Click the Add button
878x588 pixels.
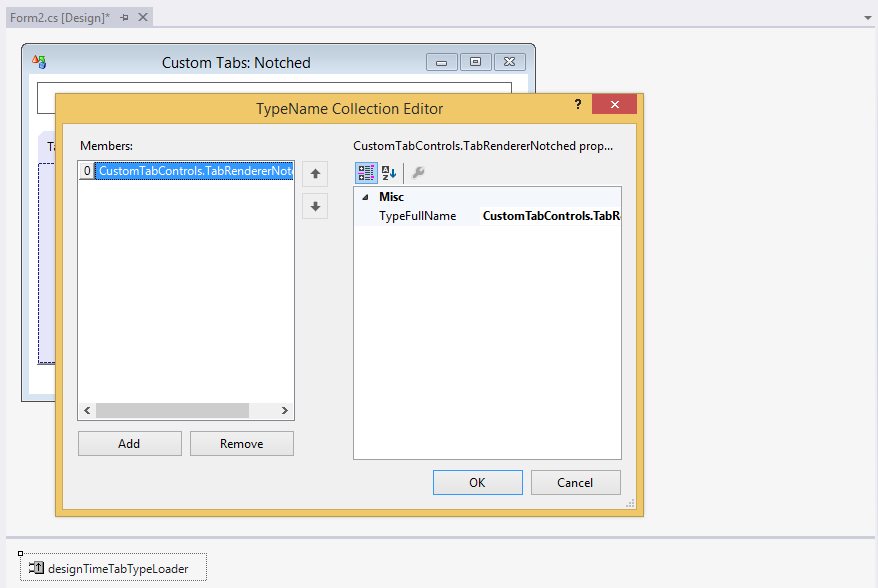coord(129,444)
